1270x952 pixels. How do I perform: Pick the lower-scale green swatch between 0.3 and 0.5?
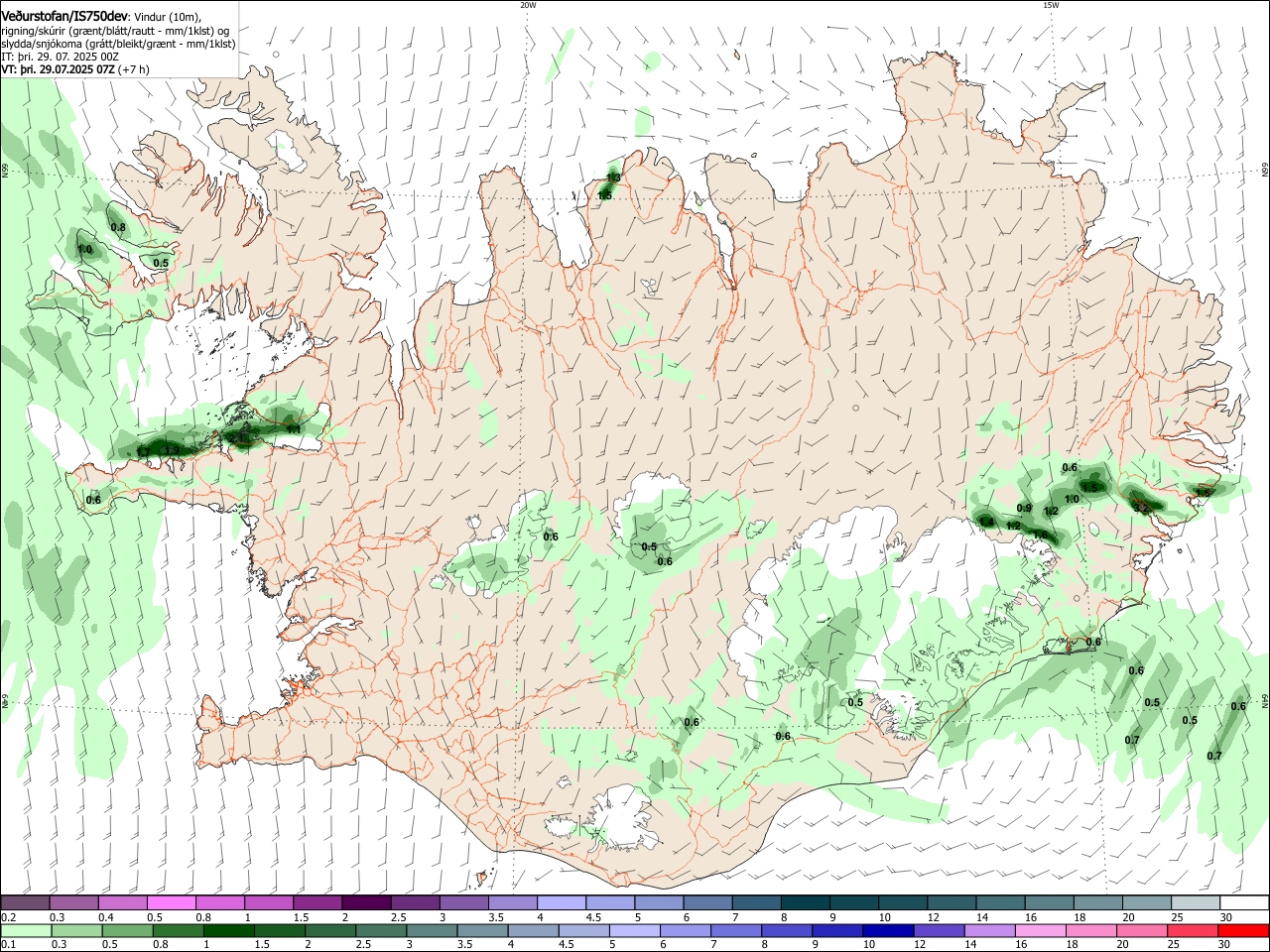click(x=75, y=930)
